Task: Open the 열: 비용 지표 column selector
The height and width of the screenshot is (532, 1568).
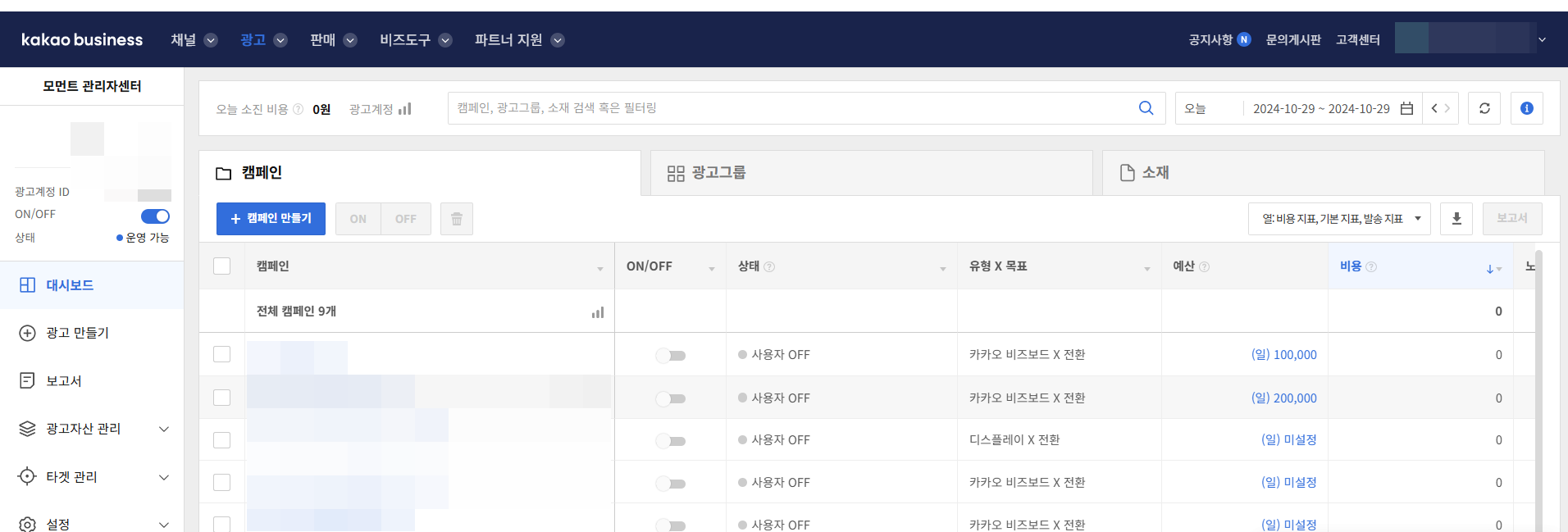Action: point(1339,219)
